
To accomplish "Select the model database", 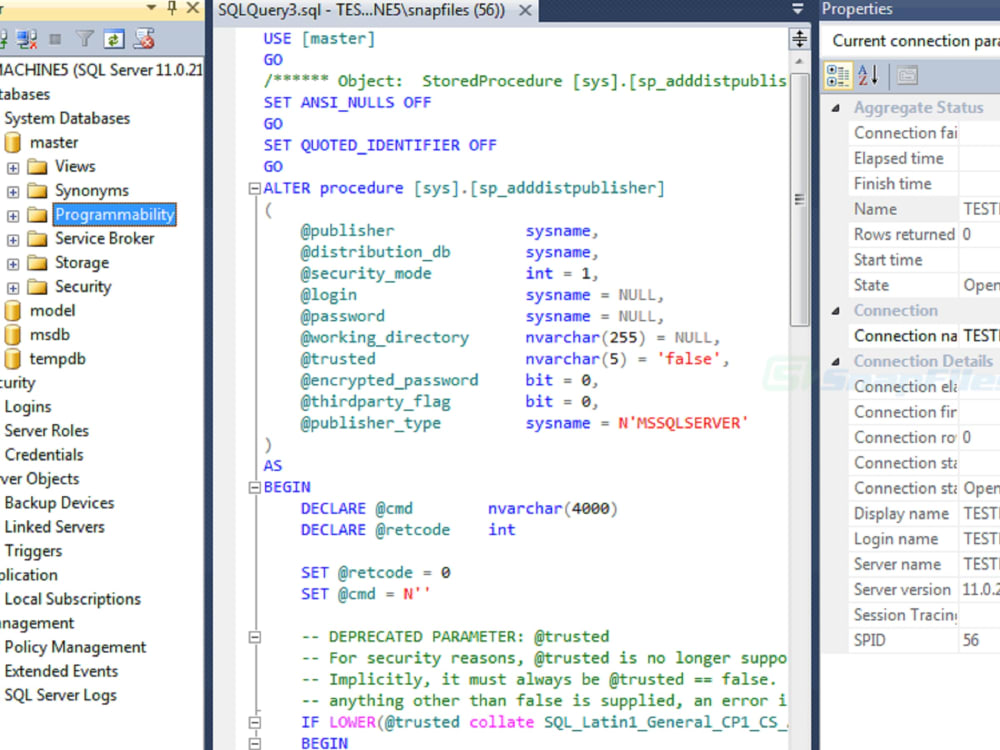I will pos(52,311).
